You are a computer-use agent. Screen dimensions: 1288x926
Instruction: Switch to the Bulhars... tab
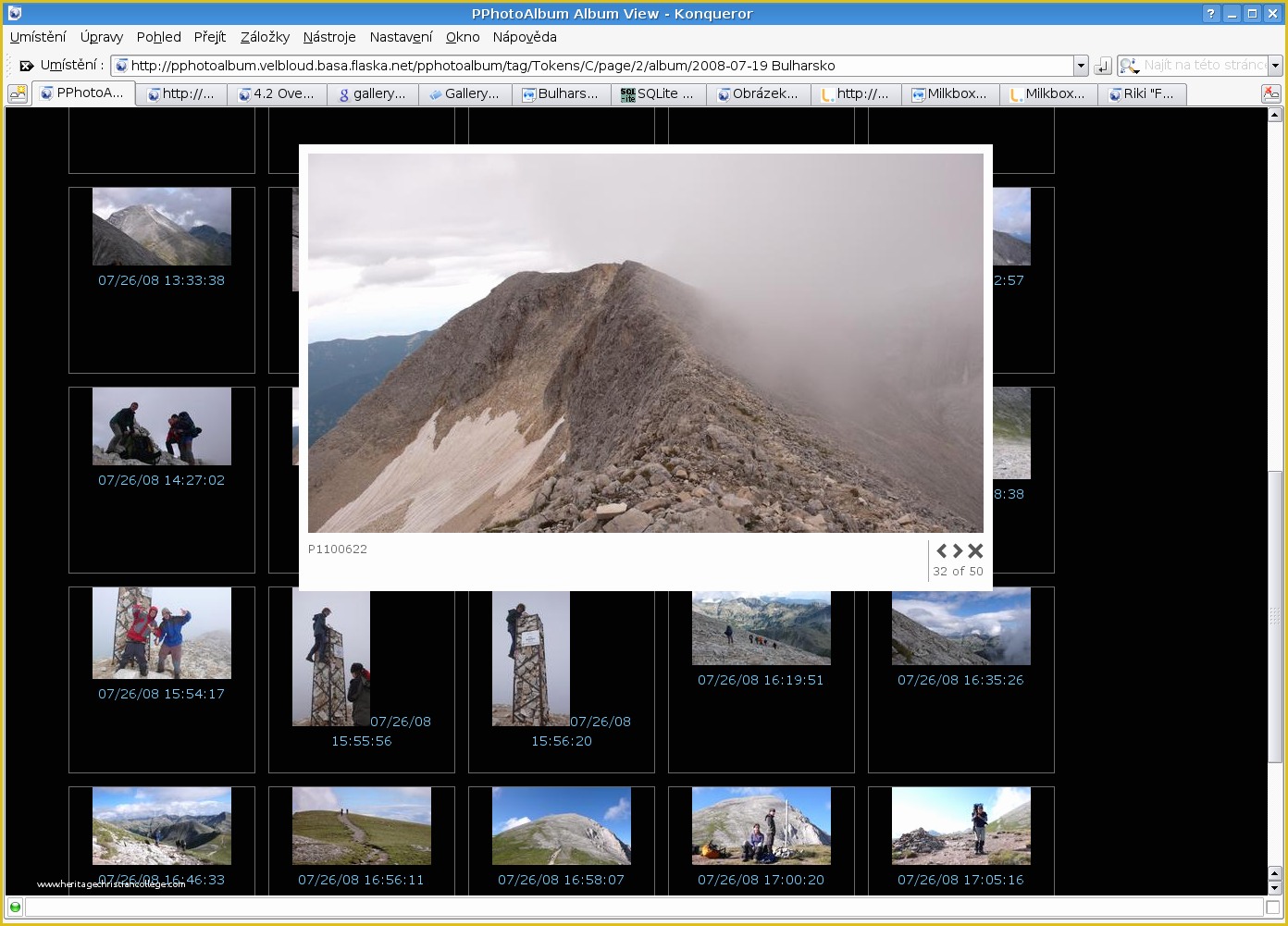coord(562,93)
